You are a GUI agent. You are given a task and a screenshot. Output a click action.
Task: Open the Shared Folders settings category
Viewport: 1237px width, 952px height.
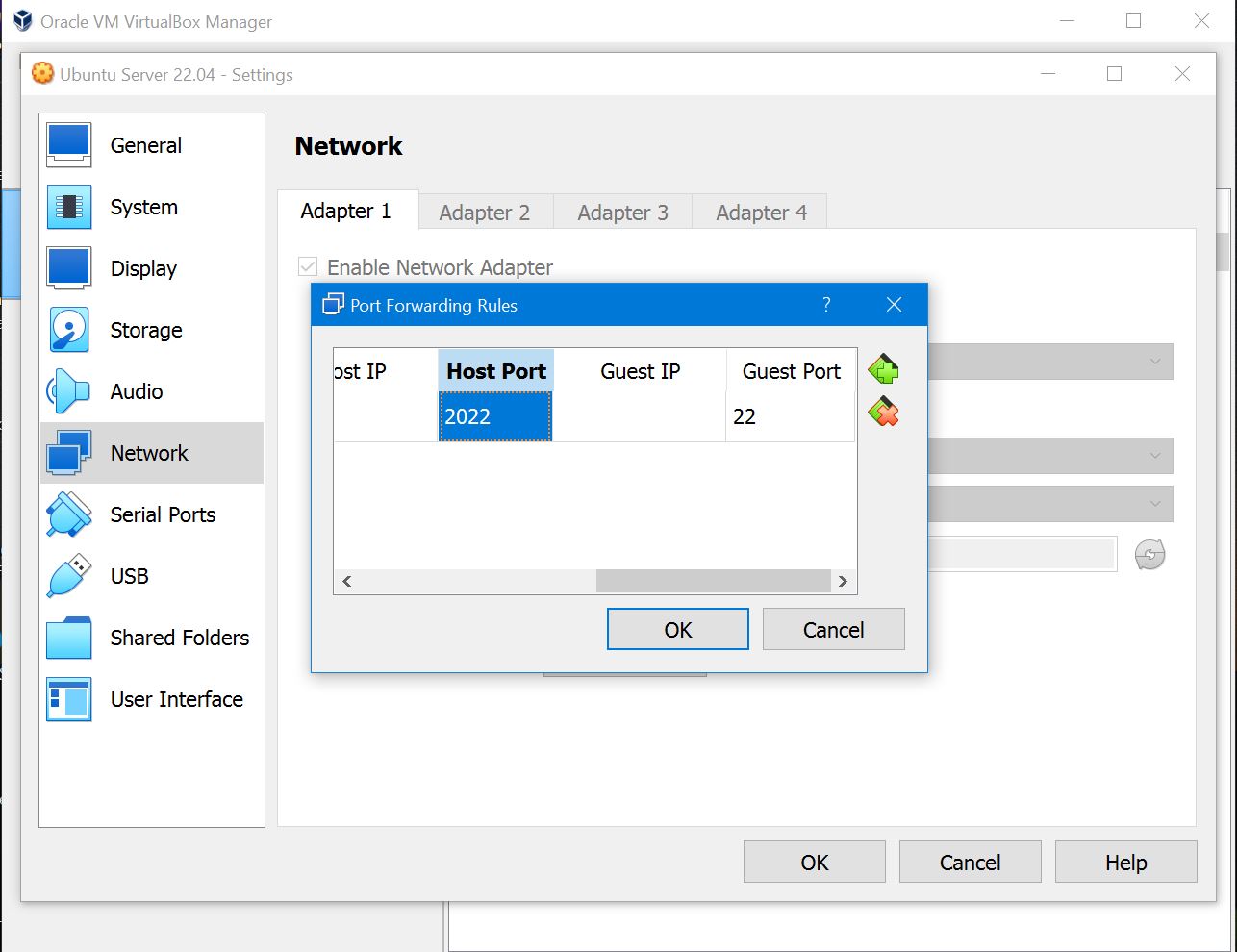pyautogui.click(x=152, y=638)
